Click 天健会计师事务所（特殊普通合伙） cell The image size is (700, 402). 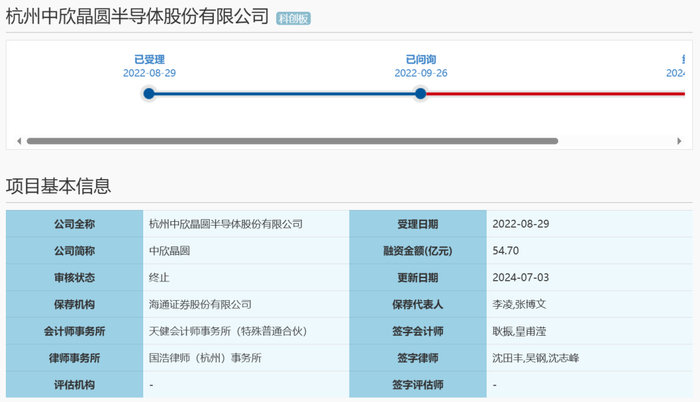pos(246,331)
